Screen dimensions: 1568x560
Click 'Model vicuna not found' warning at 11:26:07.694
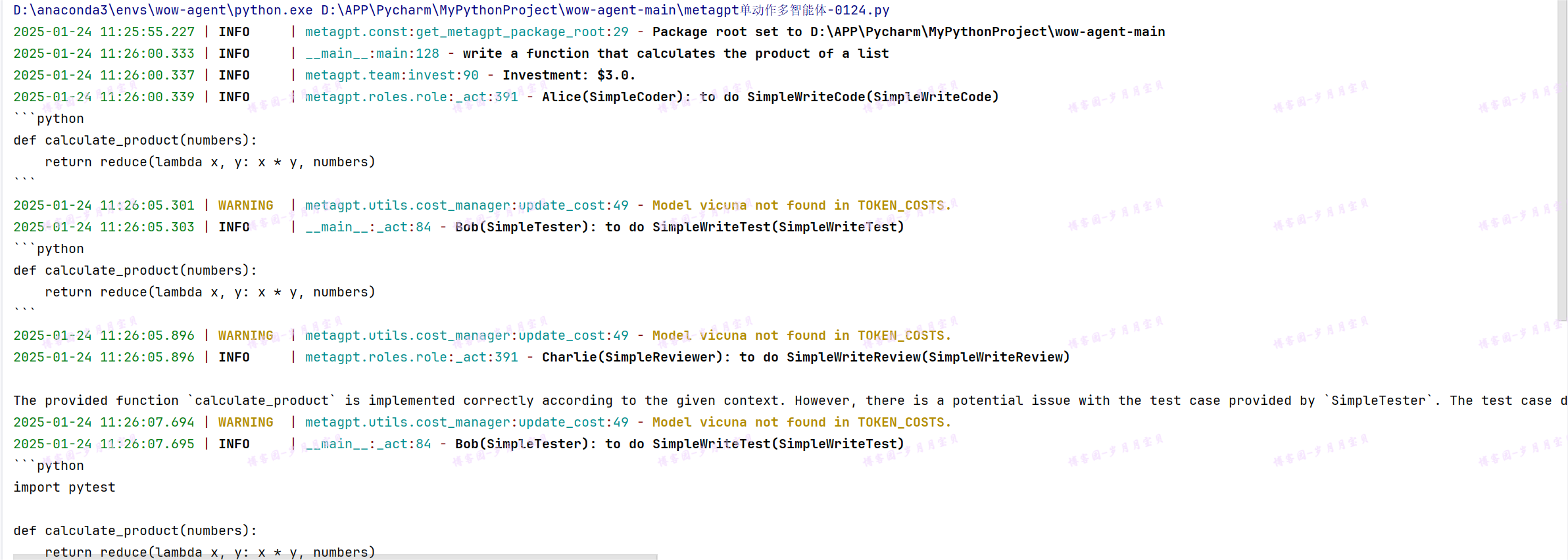[802, 423]
